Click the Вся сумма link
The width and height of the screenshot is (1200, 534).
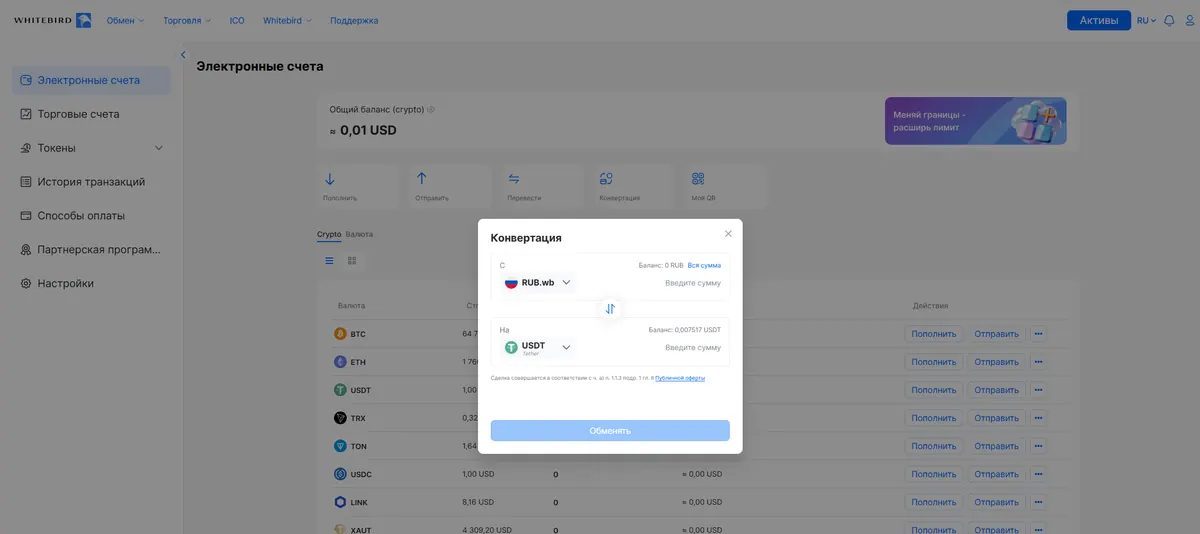(704, 266)
